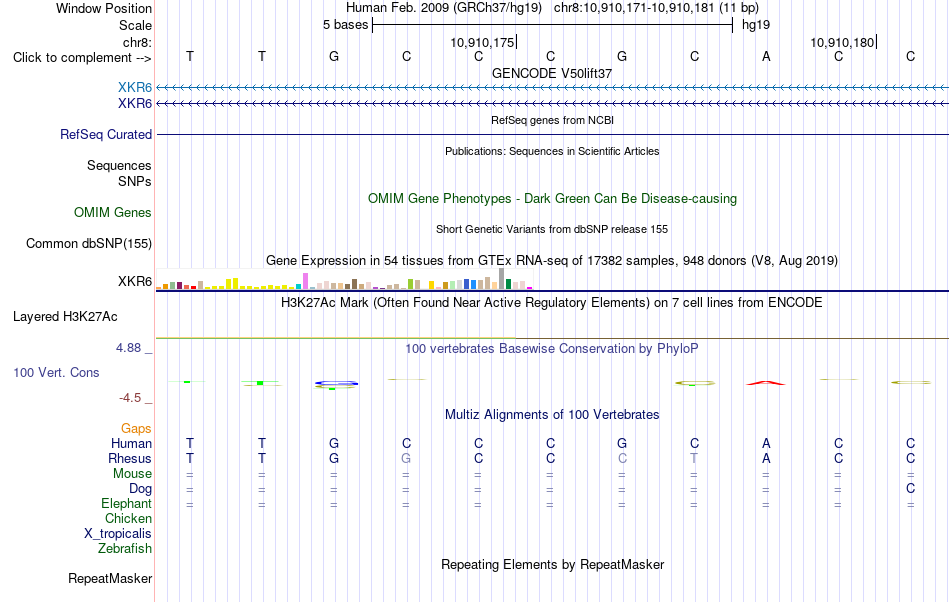This screenshot has height=602, width=950.
Task: Open the Layered H3K27Ac track label
Action: tap(65, 317)
